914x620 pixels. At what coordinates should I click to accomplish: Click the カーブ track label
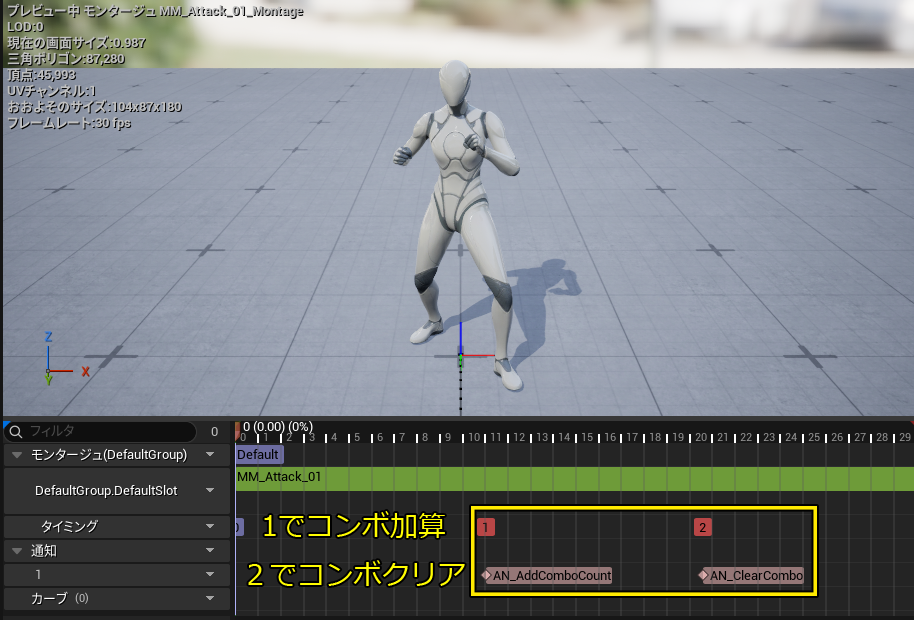click(50, 598)
